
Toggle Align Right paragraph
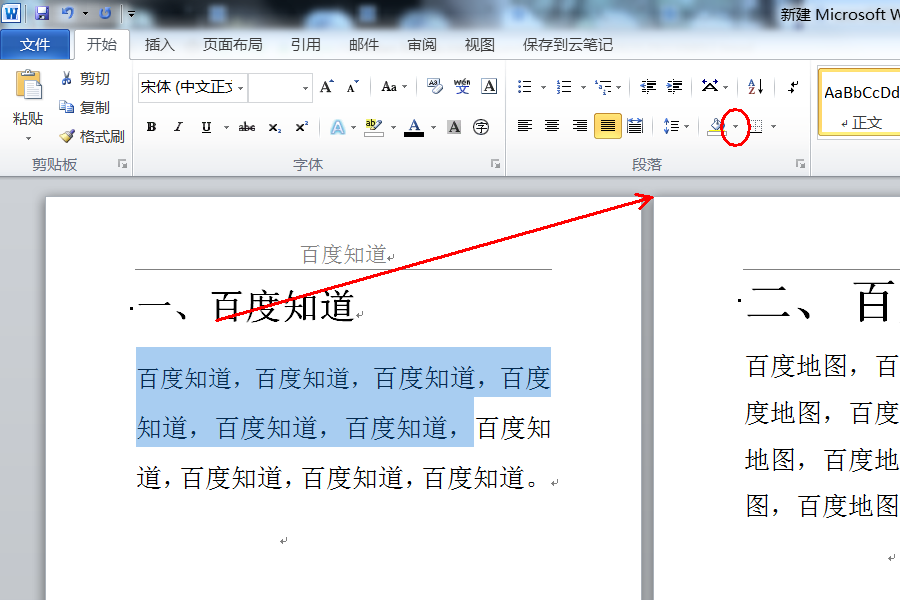tap(580, 125)
